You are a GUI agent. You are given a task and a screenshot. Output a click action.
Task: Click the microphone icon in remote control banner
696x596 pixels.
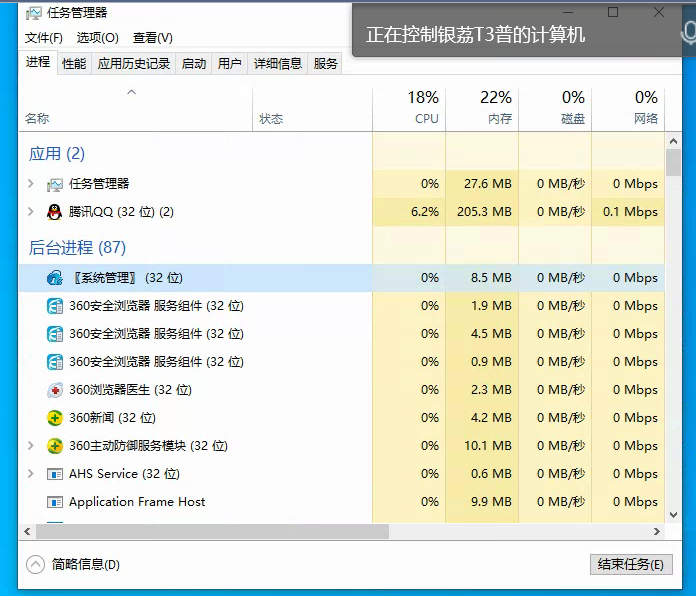tap(689, 34)
